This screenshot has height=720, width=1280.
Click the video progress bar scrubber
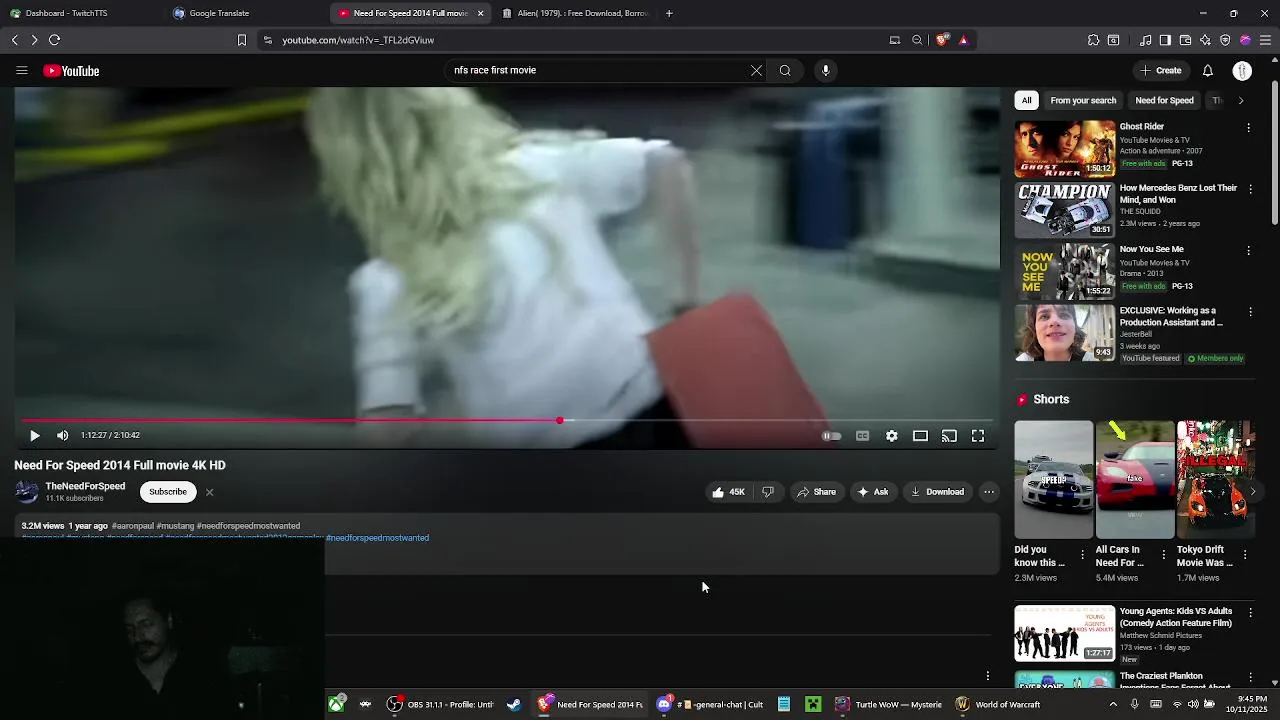[560, 420]
